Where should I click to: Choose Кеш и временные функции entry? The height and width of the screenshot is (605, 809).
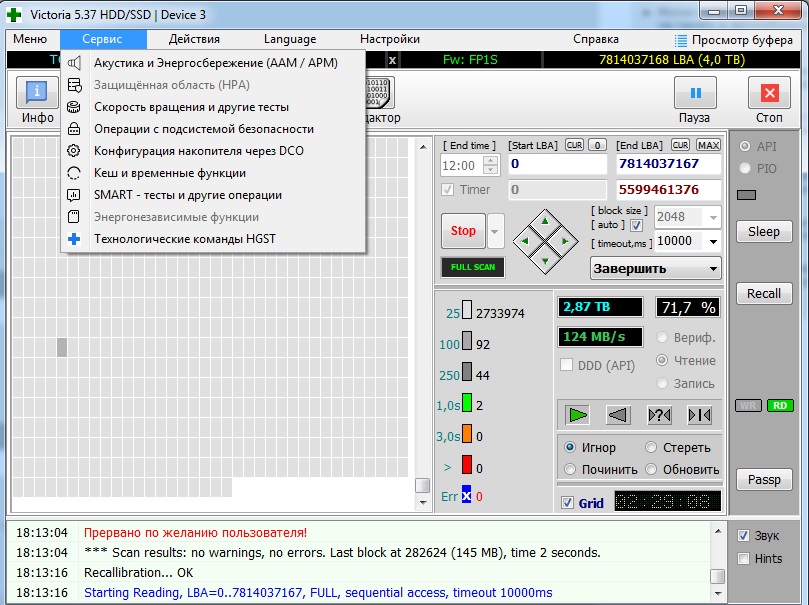coord(213,173)
